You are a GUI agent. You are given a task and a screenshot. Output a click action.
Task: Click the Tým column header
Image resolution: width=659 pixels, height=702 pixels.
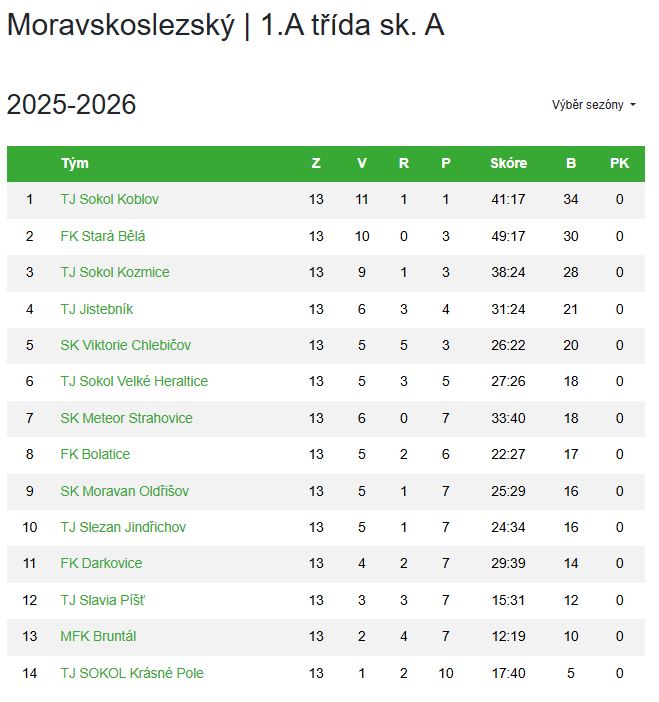(75, 164)
